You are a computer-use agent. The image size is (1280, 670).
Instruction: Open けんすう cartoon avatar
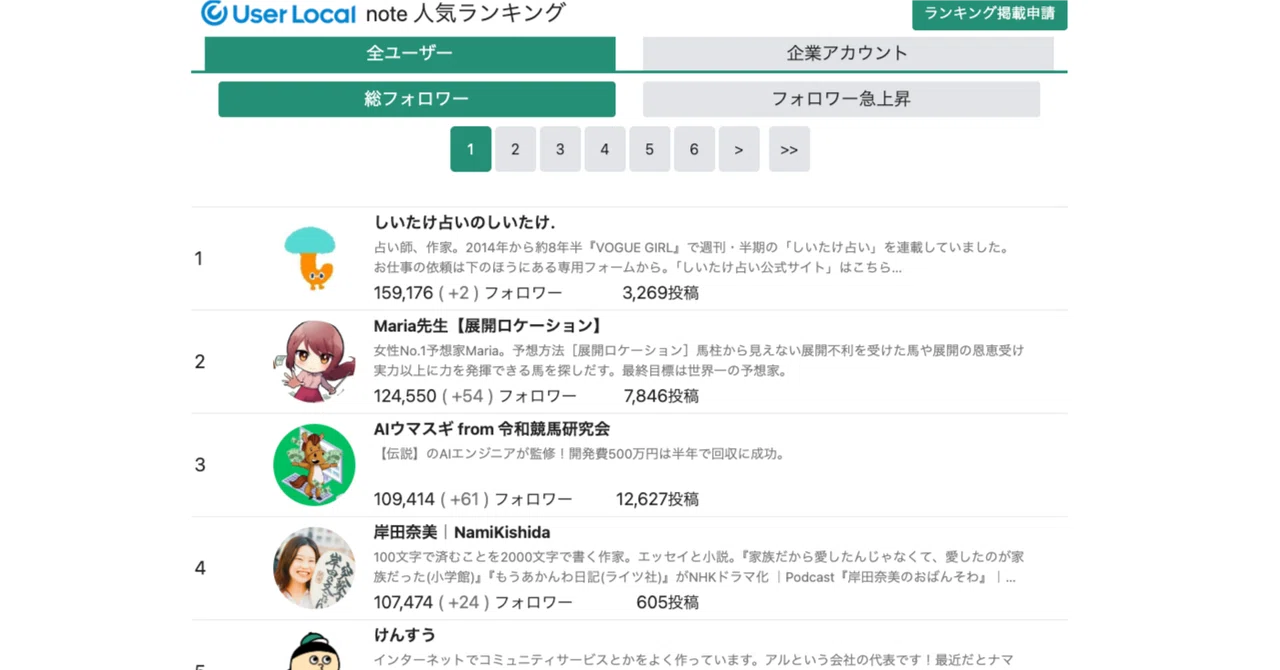(x=314, y=651)
